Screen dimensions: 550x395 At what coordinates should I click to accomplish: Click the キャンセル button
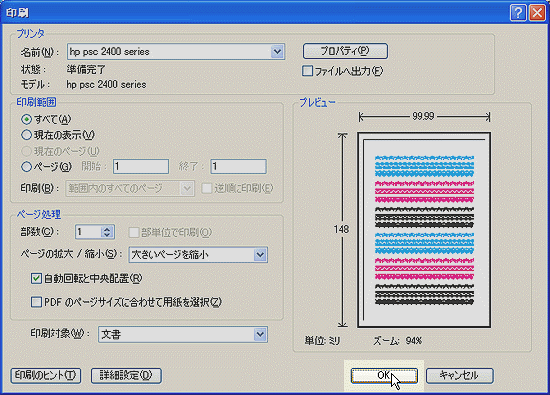460,376
